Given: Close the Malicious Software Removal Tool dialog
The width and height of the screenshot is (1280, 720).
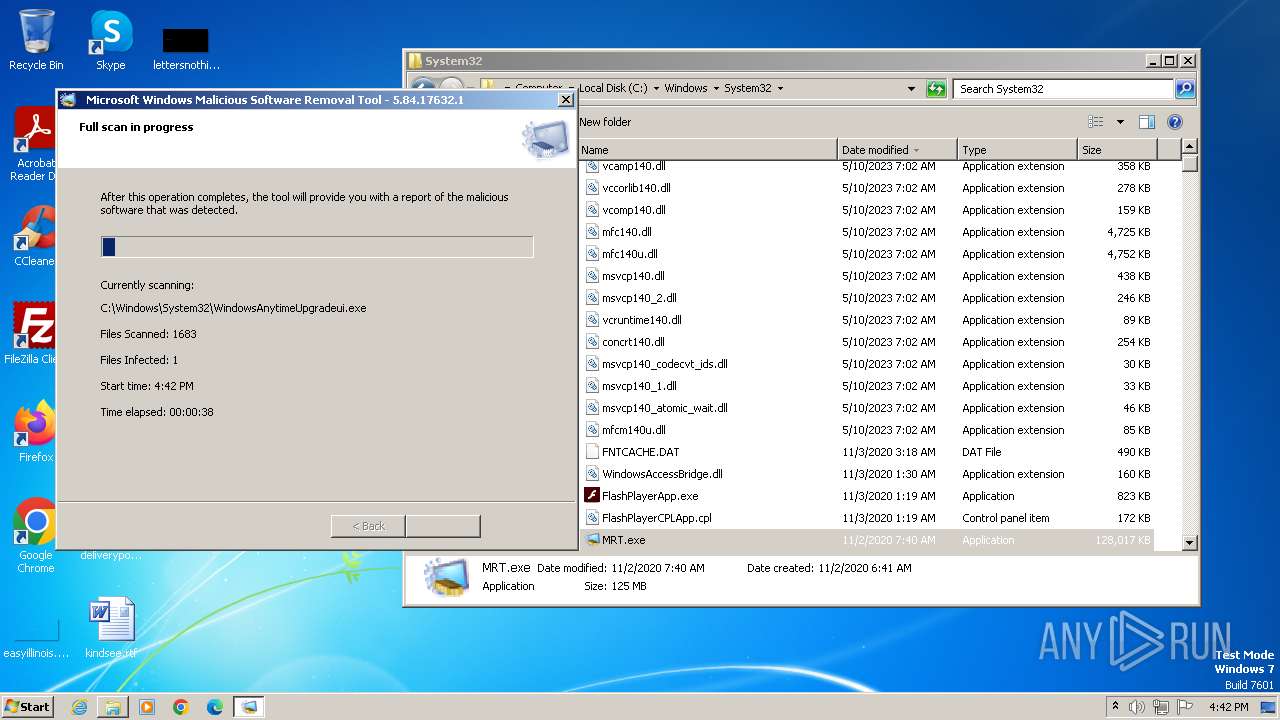Looking at the screenshot, I should [566, 100].
